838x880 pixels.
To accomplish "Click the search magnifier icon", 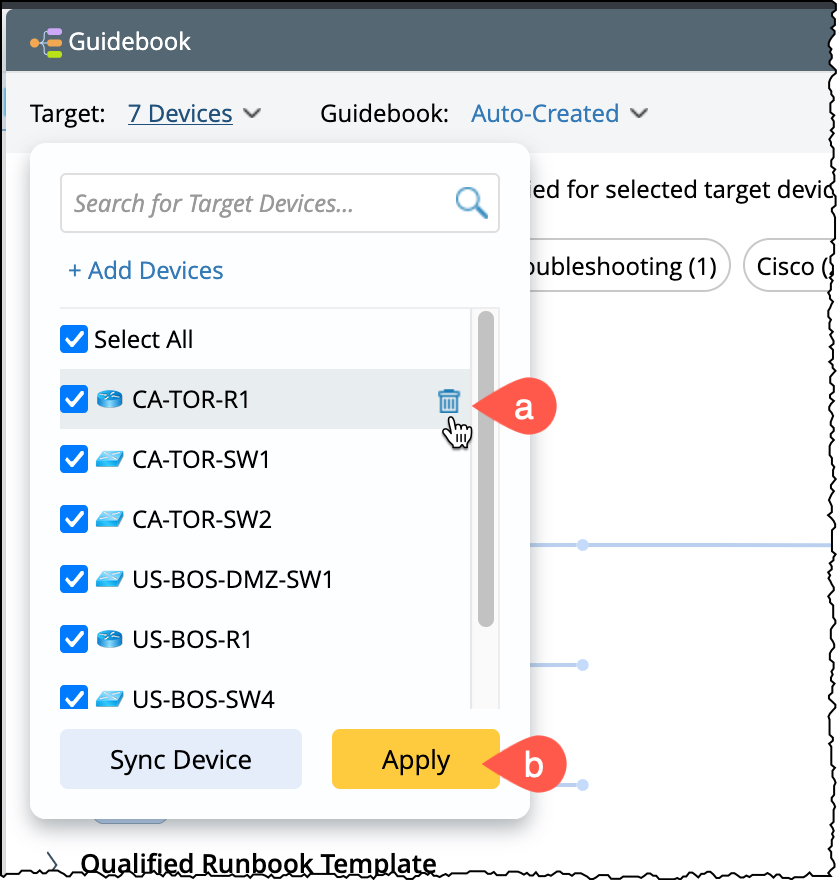I will point(471,203).
